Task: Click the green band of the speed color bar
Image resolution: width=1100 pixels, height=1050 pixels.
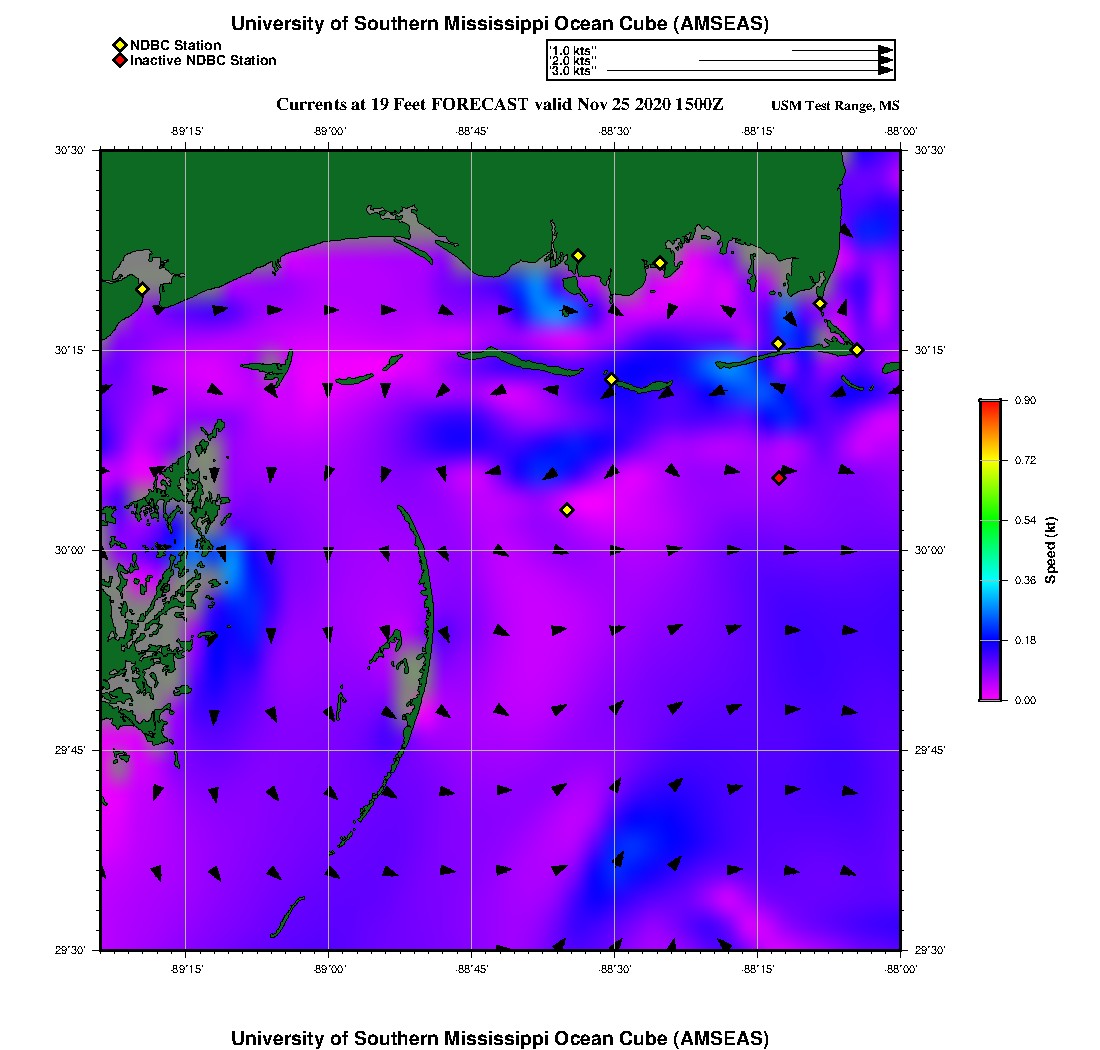Action: (990, 520)
